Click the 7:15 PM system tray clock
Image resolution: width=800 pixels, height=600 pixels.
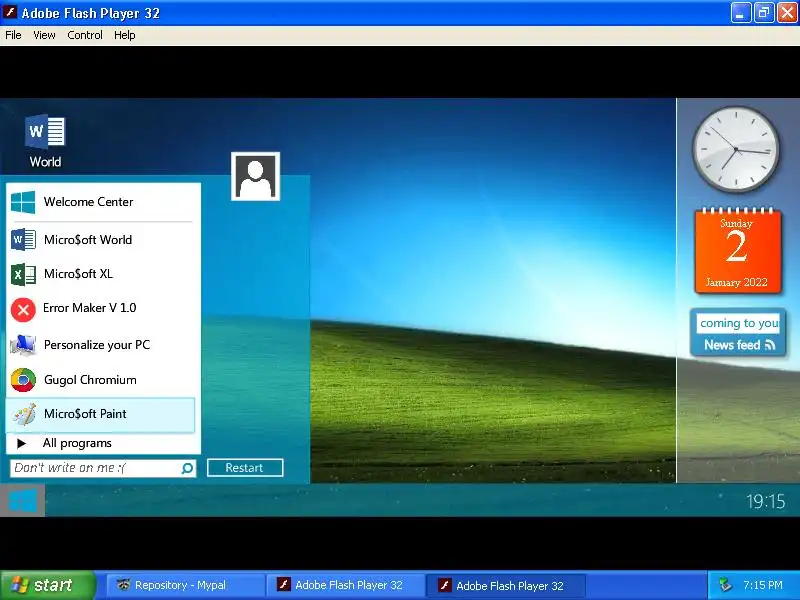[x=763, y=585]
